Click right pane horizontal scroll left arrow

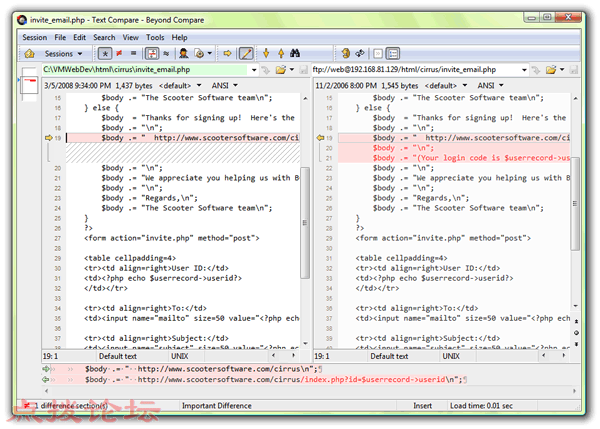coord(543,356)
